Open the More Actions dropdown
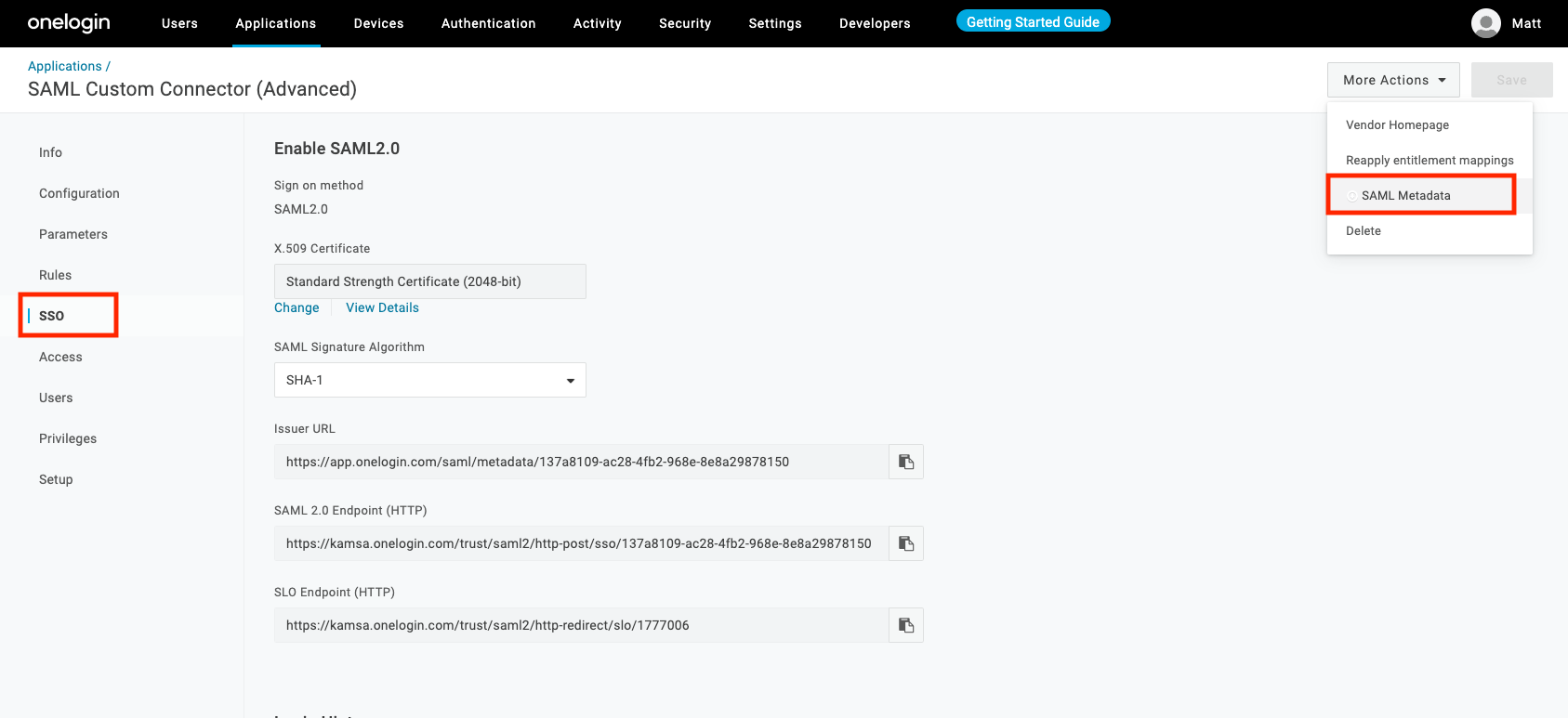Viewport: 1568px width, 718px height. pyautogui.click(x=1393, y=80)
